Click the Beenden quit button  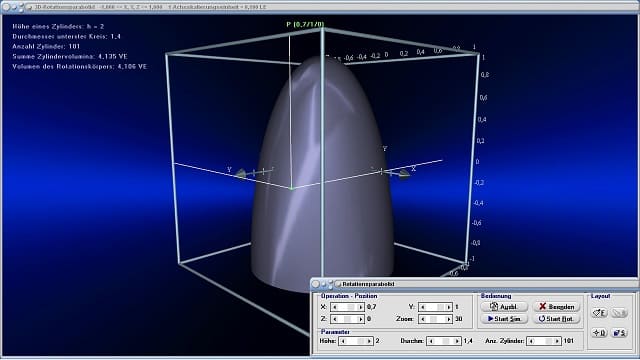coord(557,307)
